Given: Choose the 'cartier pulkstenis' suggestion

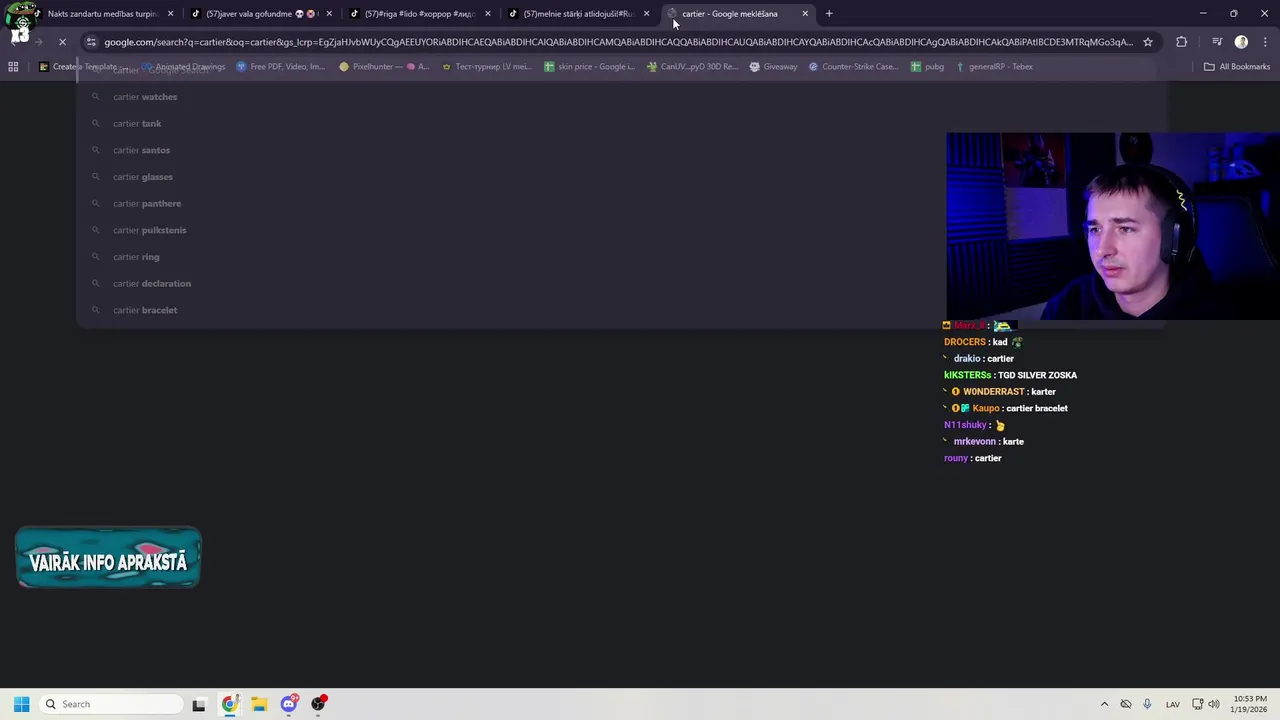Looking at the screenshot, I should tap(621, 230).
